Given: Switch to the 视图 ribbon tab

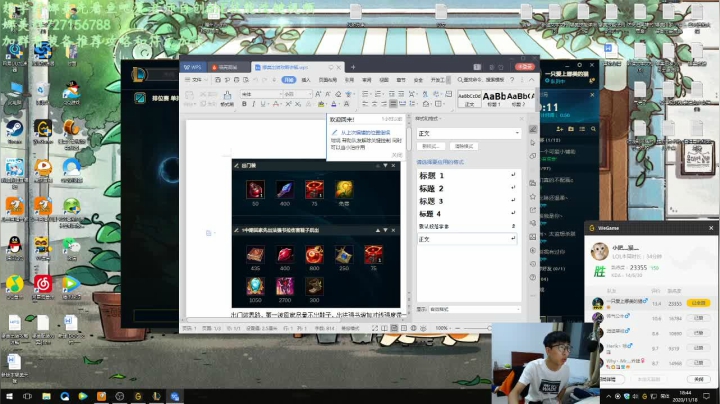Looking at the screenshot, I should click(384, 80).
